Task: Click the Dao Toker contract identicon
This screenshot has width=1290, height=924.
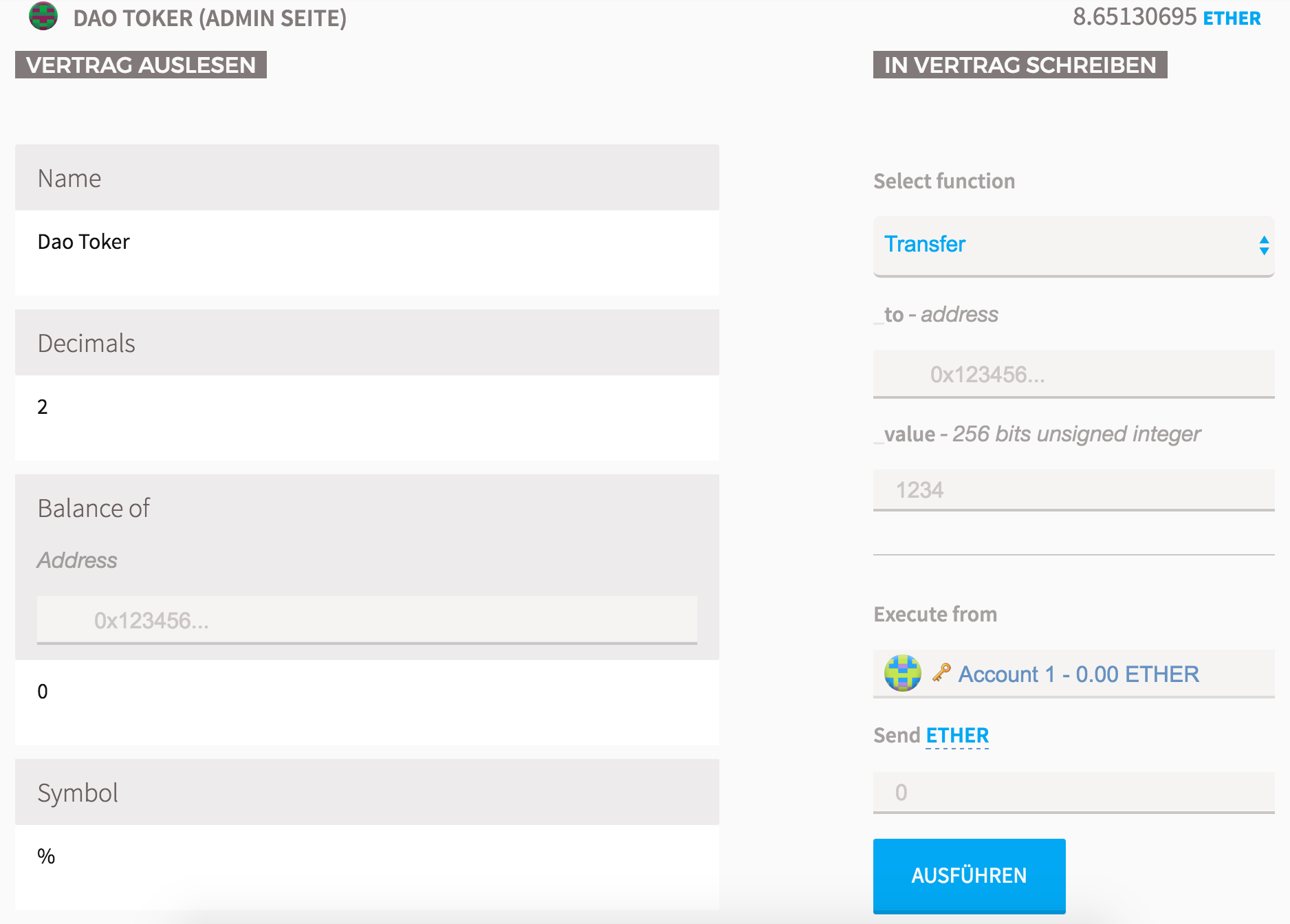Action: coord(43,16)
